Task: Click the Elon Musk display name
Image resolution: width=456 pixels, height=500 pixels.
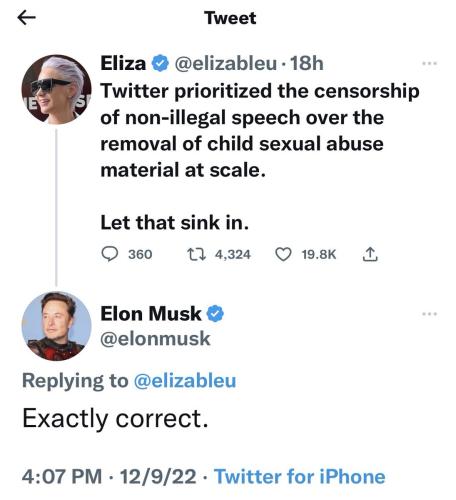Action: click(x=151, y=314)
